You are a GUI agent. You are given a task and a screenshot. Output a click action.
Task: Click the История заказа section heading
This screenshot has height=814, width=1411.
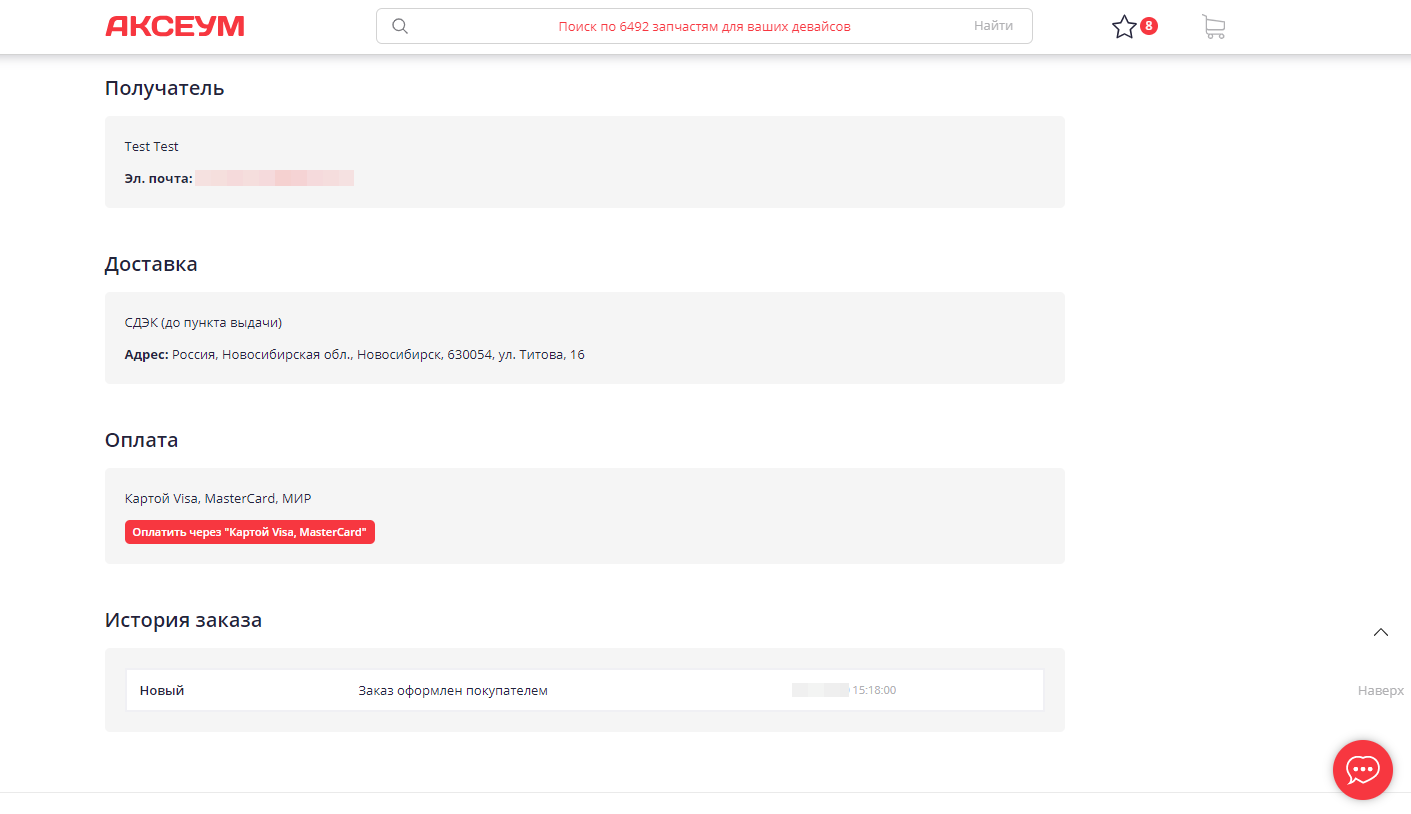(x=183, y=620)
